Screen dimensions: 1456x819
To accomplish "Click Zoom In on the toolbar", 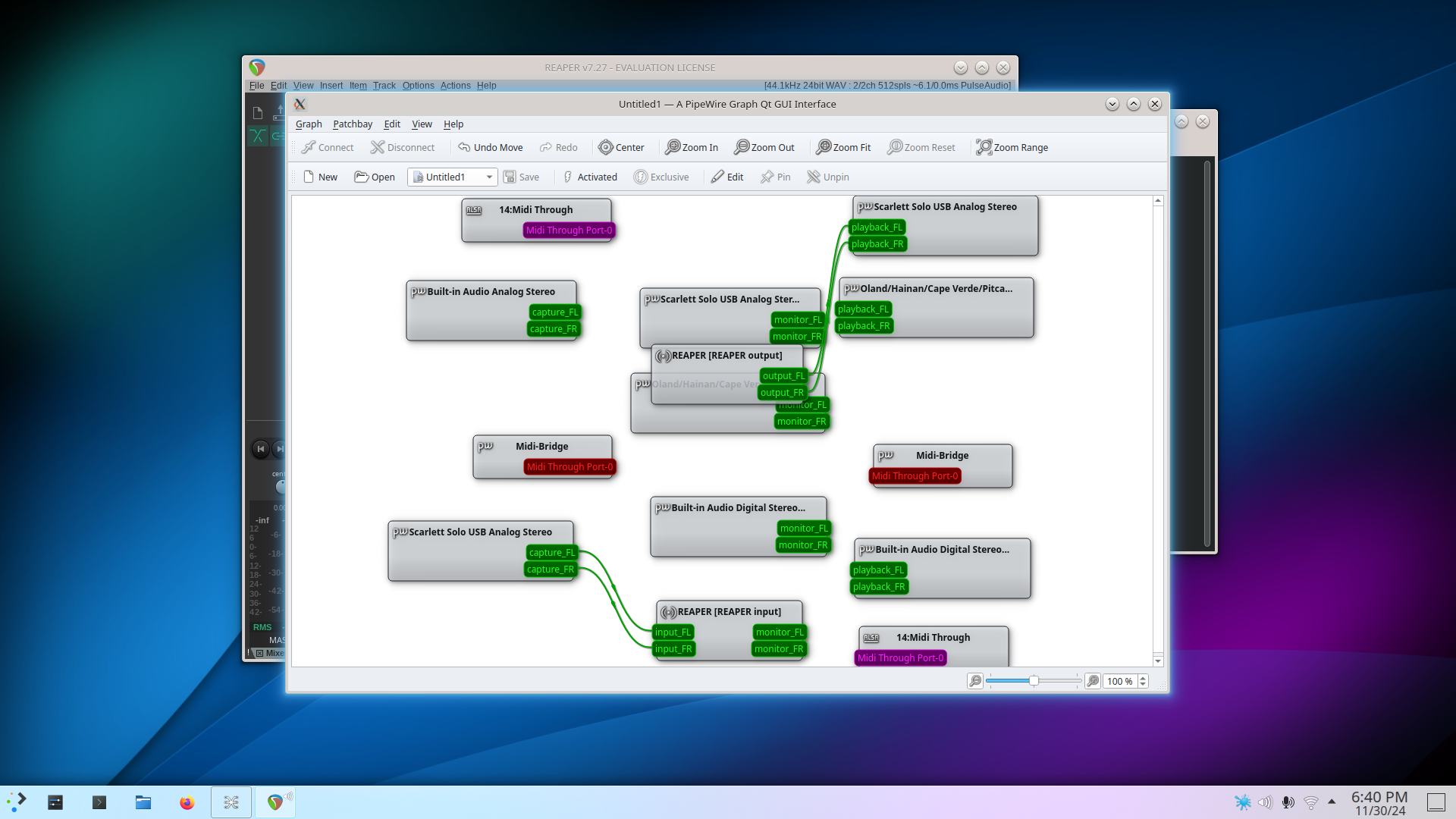I will click(692, 147).
